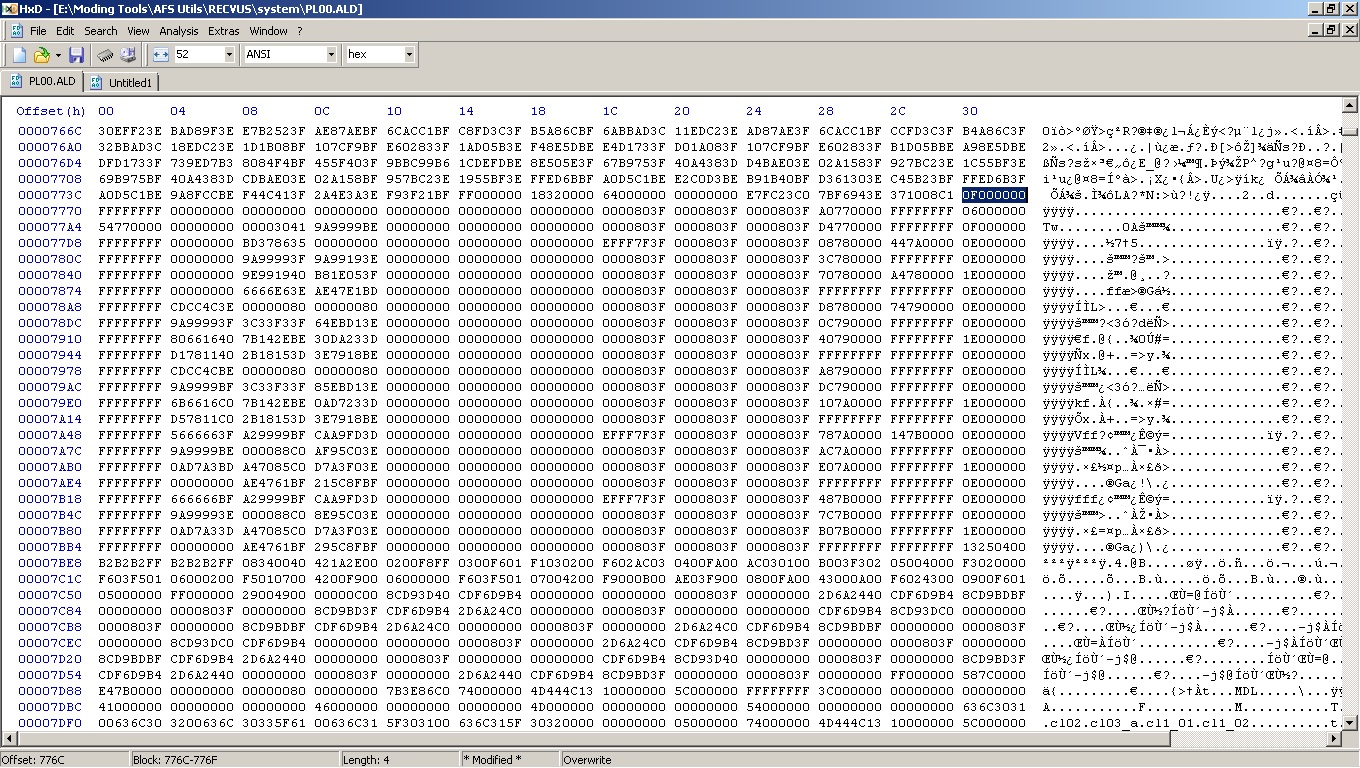Click hex value BD378635

click(x=274, y=243)
